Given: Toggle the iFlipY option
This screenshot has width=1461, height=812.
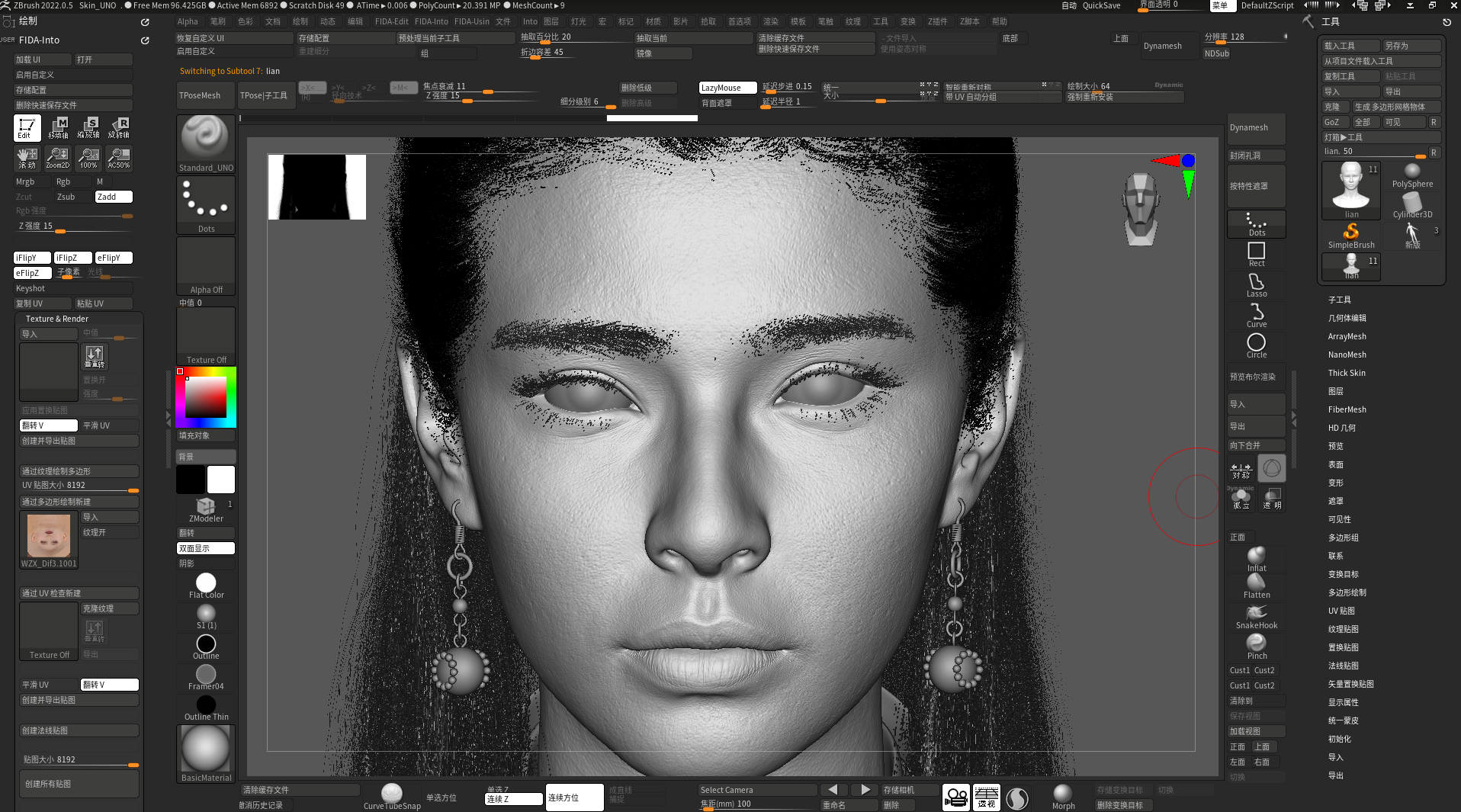Looking at the screenshot, I should 32,258.
